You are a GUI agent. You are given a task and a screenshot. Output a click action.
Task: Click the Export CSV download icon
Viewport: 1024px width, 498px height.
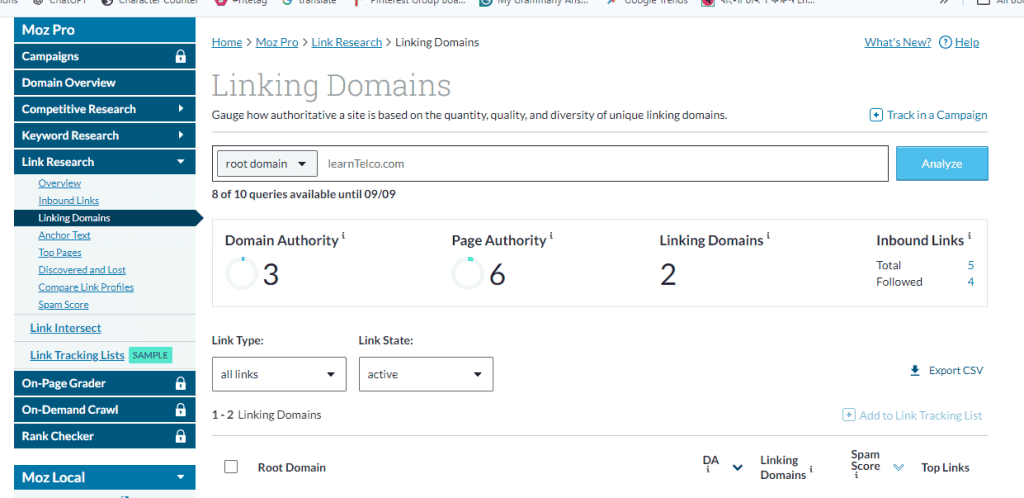[915, 371]
